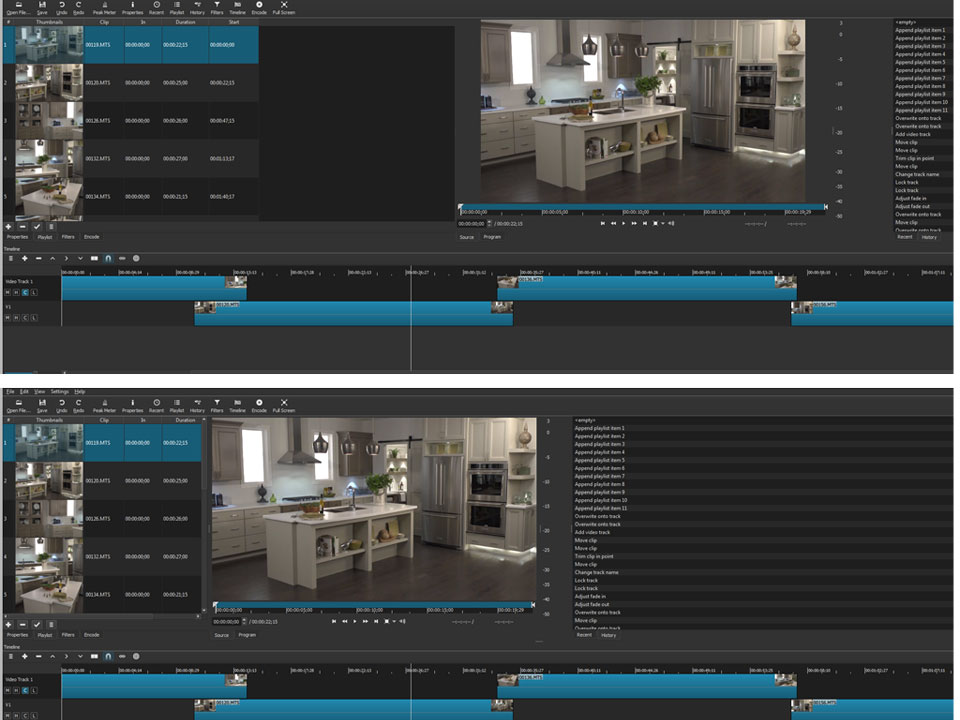Open the hamburger menu in the upper timeline toolbar

click(x=10, y=258)
